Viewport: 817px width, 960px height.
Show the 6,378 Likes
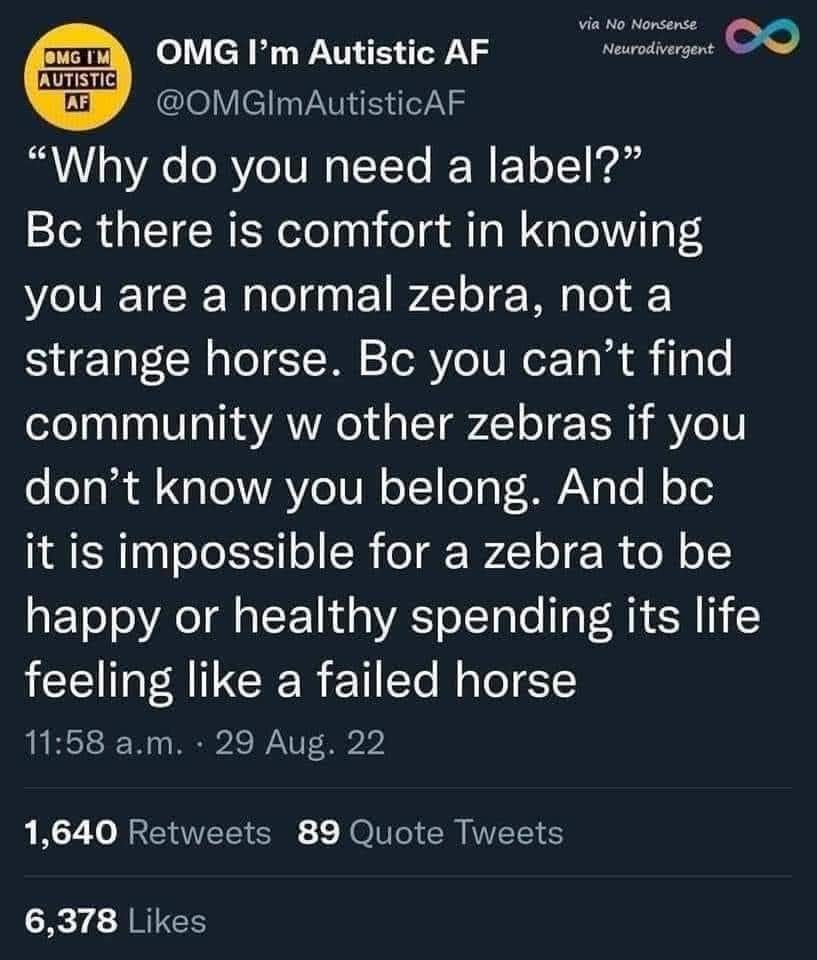click(114, 920)
